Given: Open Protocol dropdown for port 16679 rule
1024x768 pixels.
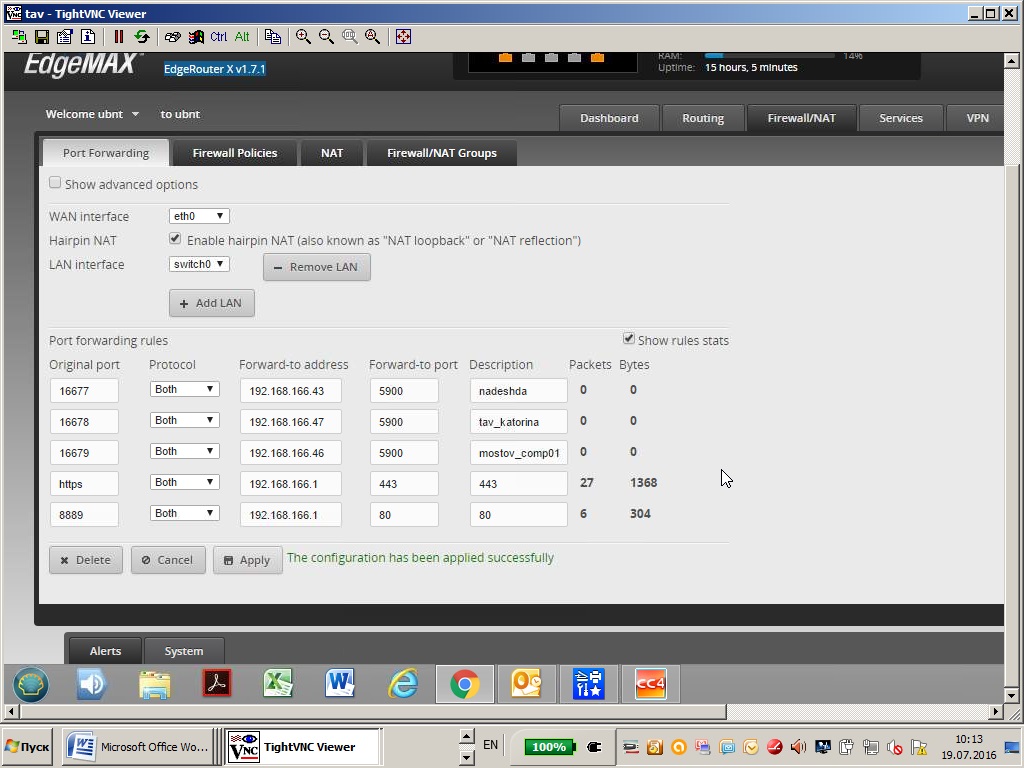Looking at the screenshot, I should coord(184,451).
